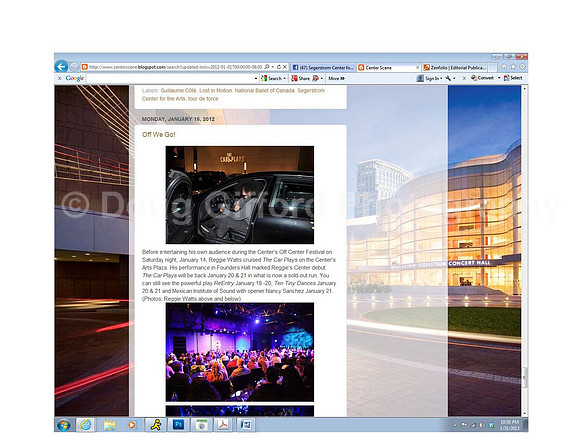Show hidden system tray icons arrow
Screen dimensions: 580x448
(x=455, y=425)
